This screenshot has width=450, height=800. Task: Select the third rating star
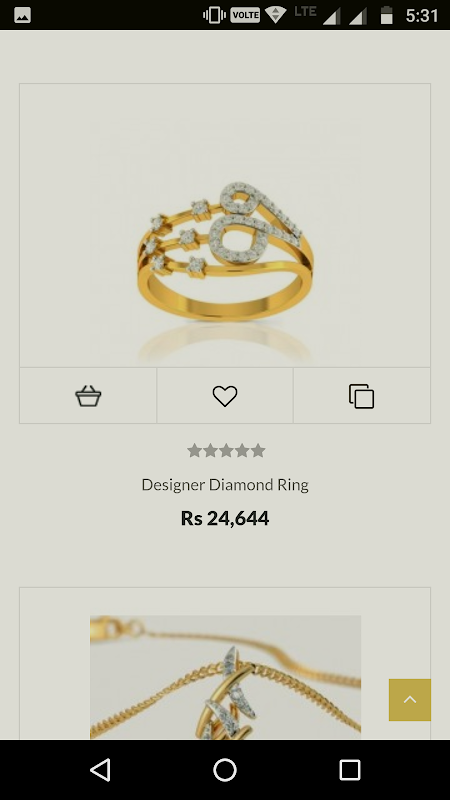pyautogui.click(x=226, y=451)
